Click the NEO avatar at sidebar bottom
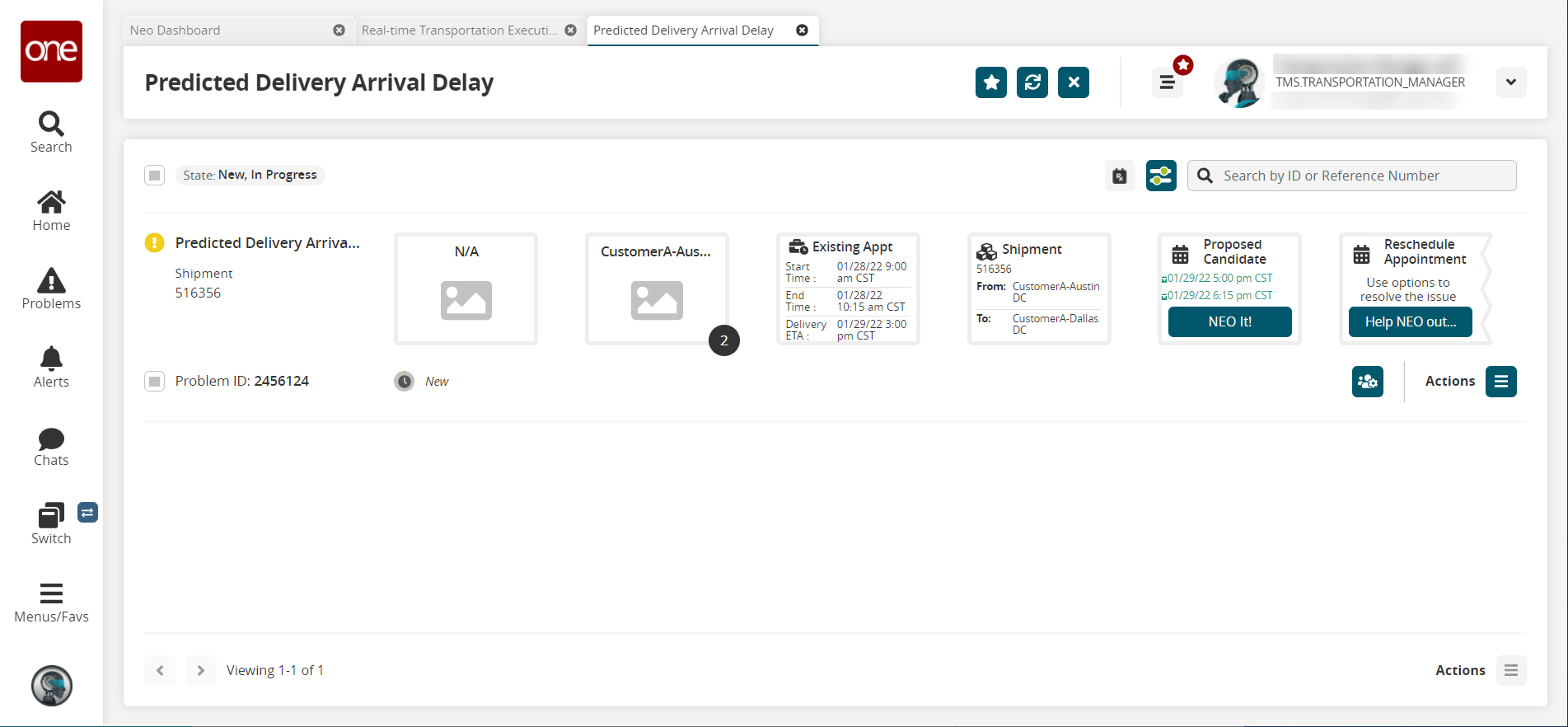1568x727 pixels. 52,686
